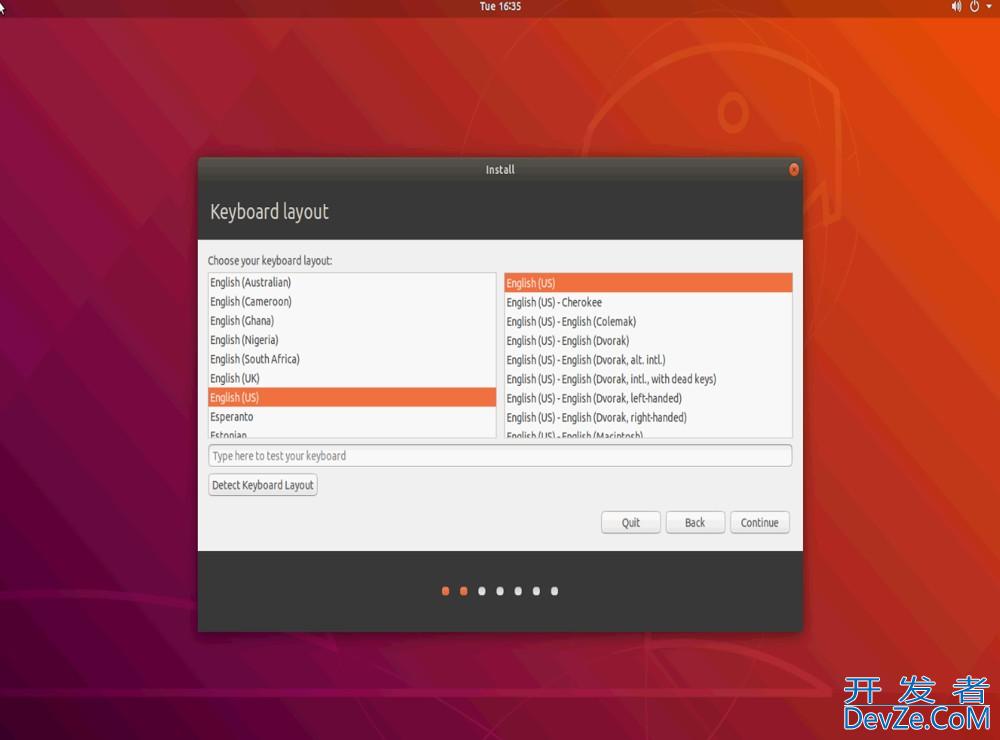Select highlighted English (US) in left list
The image size is (1000, 740).
point(352,397)
